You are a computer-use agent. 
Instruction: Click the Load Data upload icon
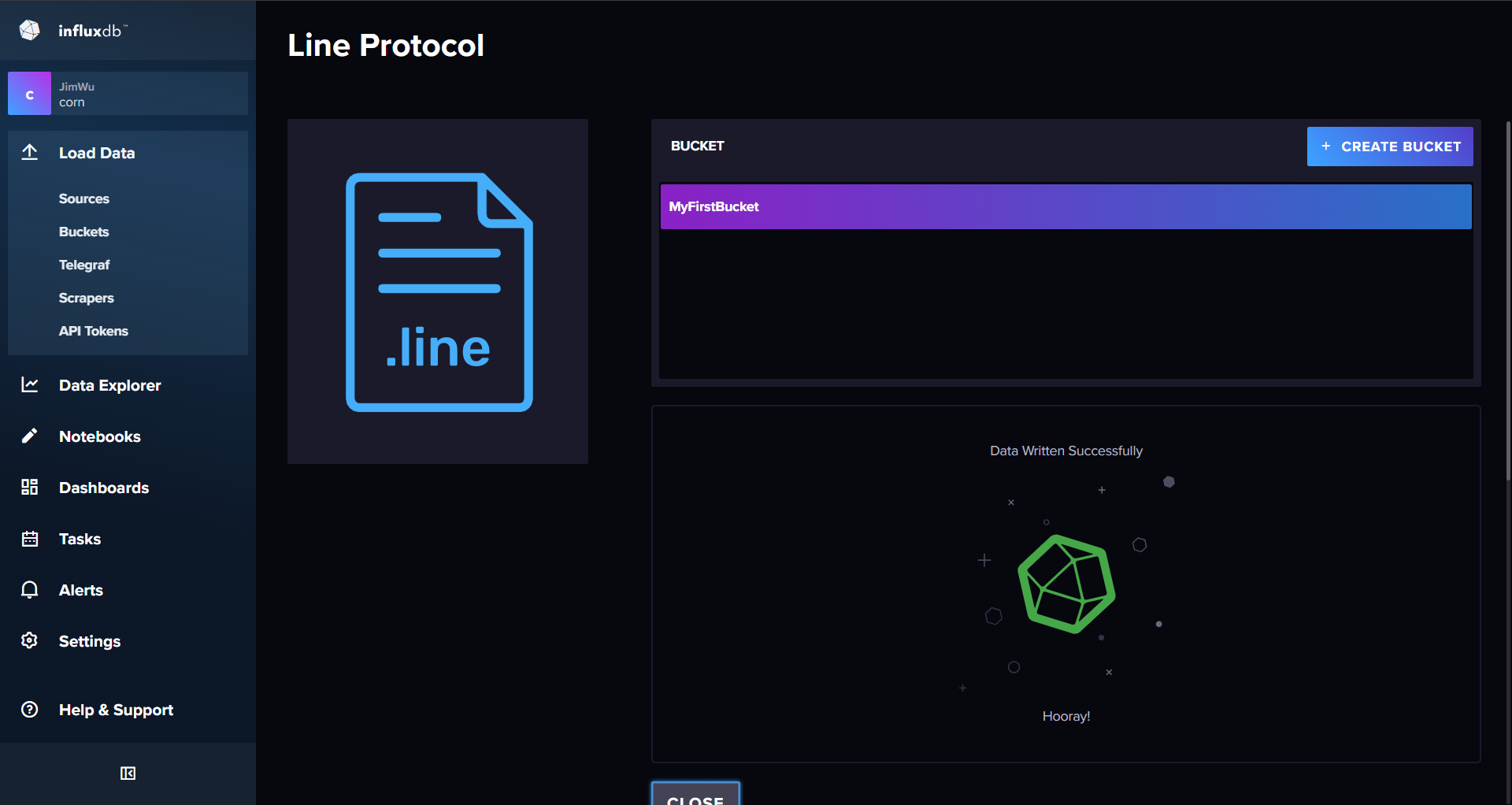click(30, 153)
